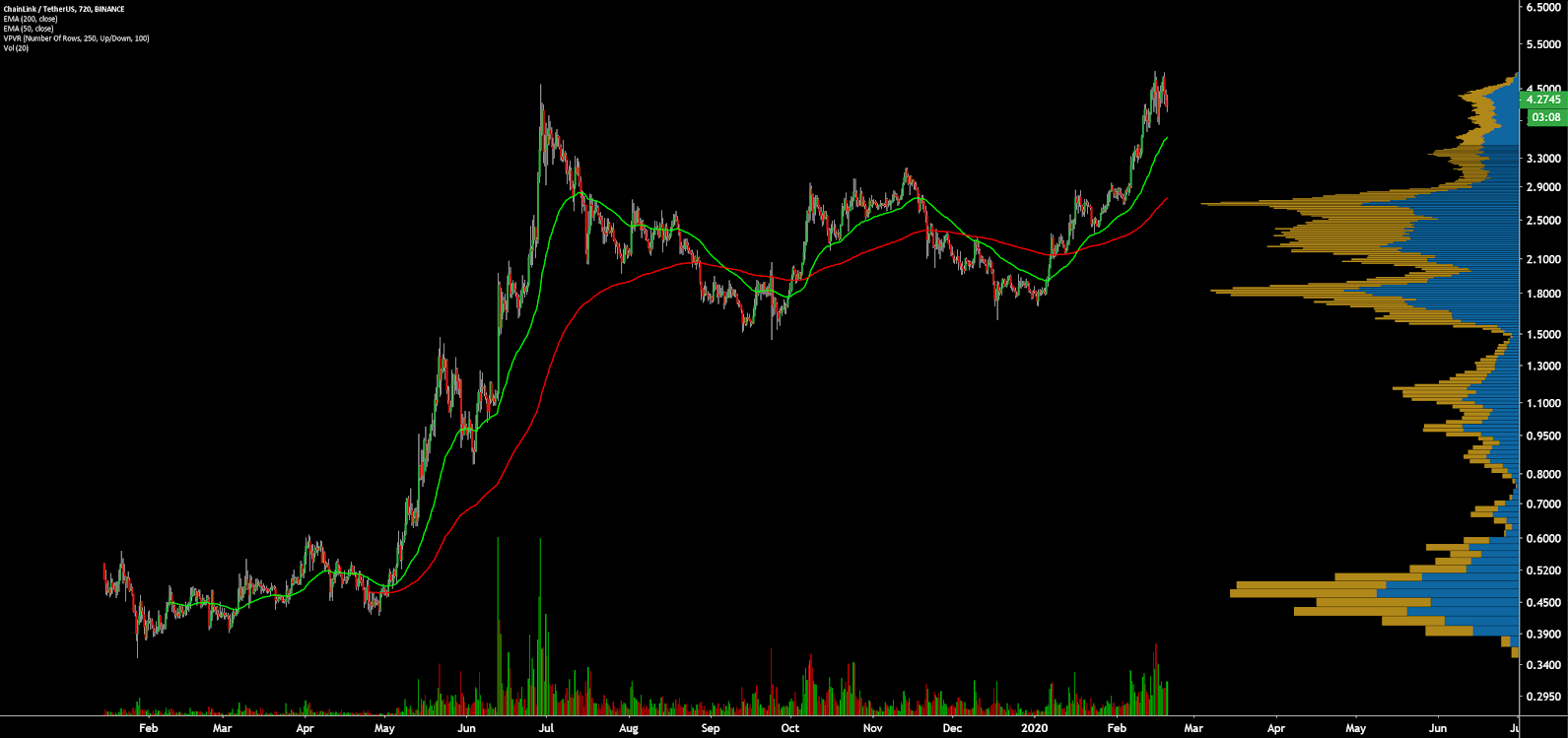Click the 2.5000 price axis label
The width and height of the screenshot is (1568, 738).
[x=1543, y=221]
